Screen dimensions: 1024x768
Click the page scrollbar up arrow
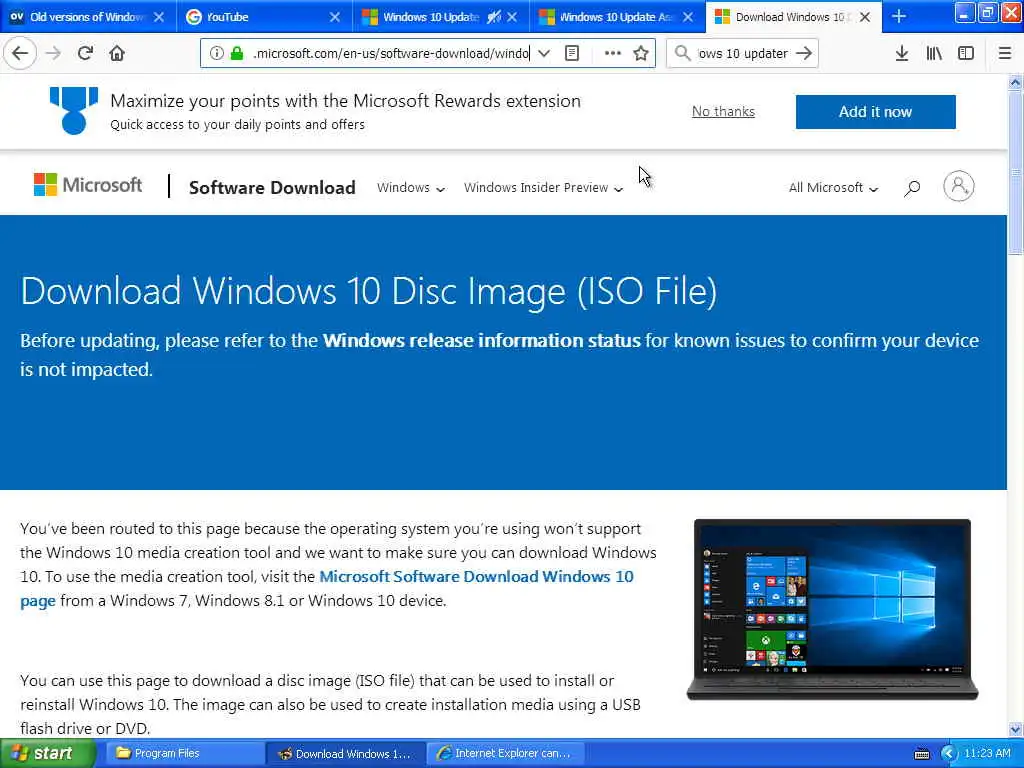point(1015,82)
